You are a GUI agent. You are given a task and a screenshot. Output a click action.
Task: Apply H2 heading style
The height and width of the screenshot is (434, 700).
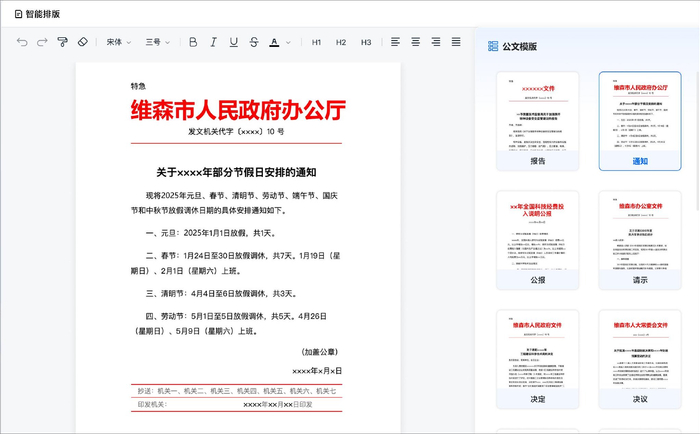pos(341,42)
